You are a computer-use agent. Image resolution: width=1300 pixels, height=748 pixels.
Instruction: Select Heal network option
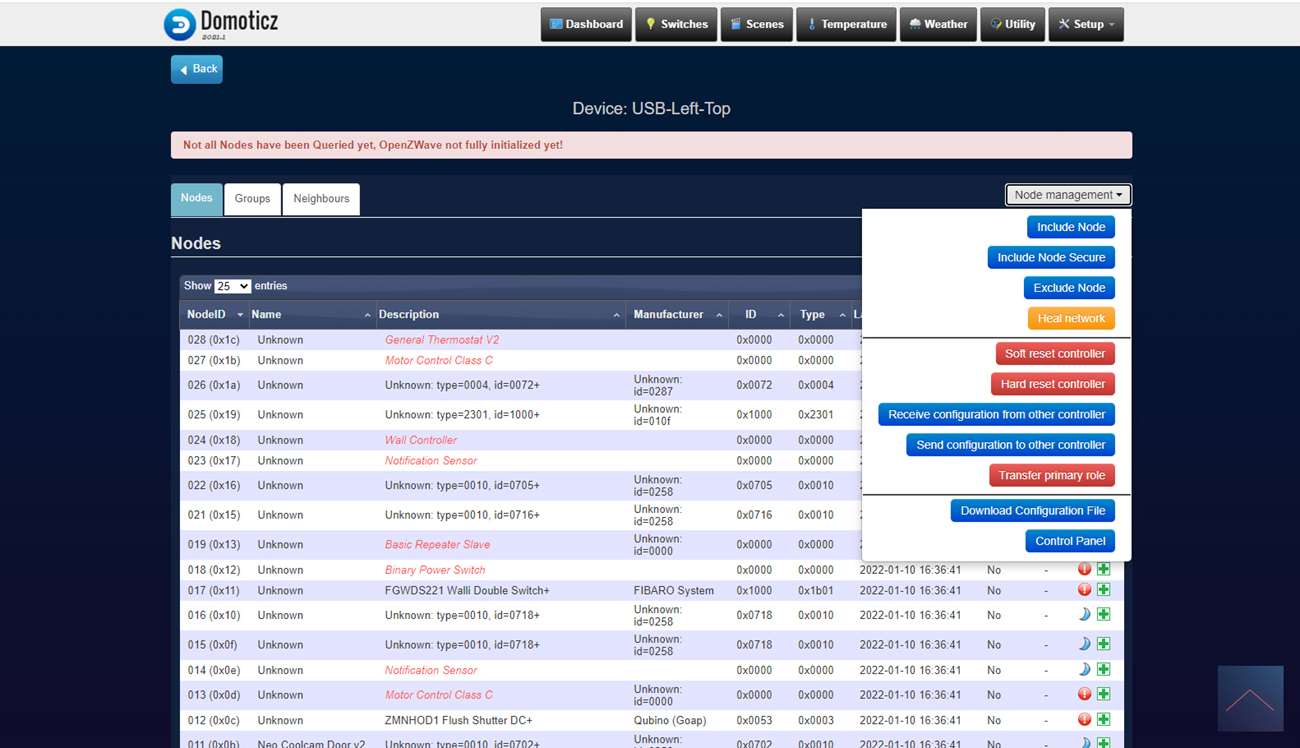[1070, 318]
